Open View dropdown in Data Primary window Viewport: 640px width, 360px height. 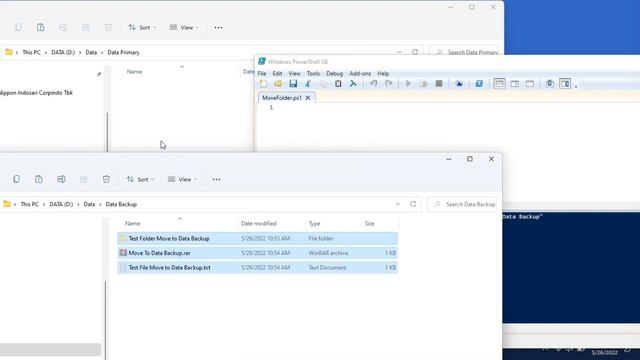[x=184, y=27]
